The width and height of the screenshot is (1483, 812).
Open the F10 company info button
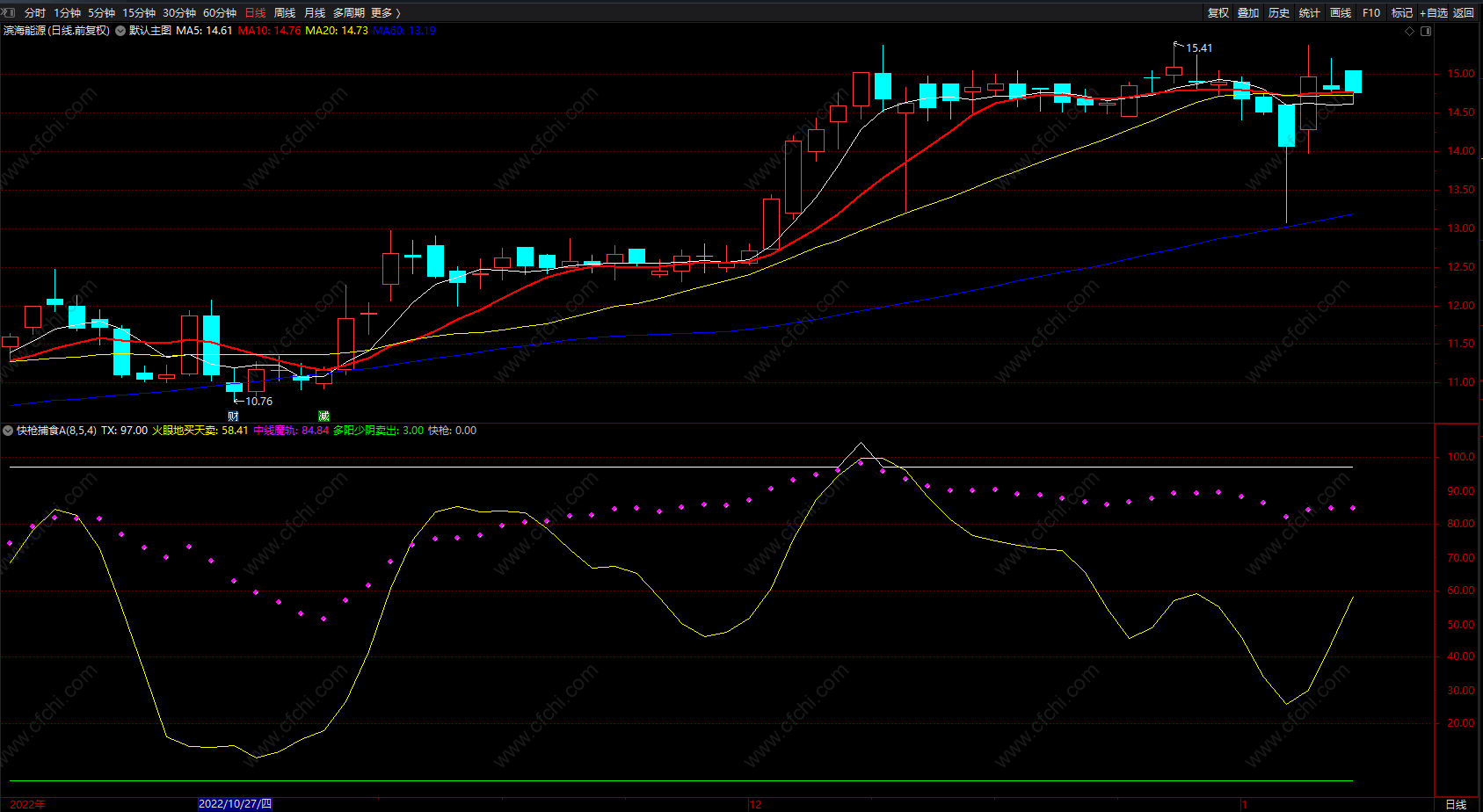(1371, 13)
